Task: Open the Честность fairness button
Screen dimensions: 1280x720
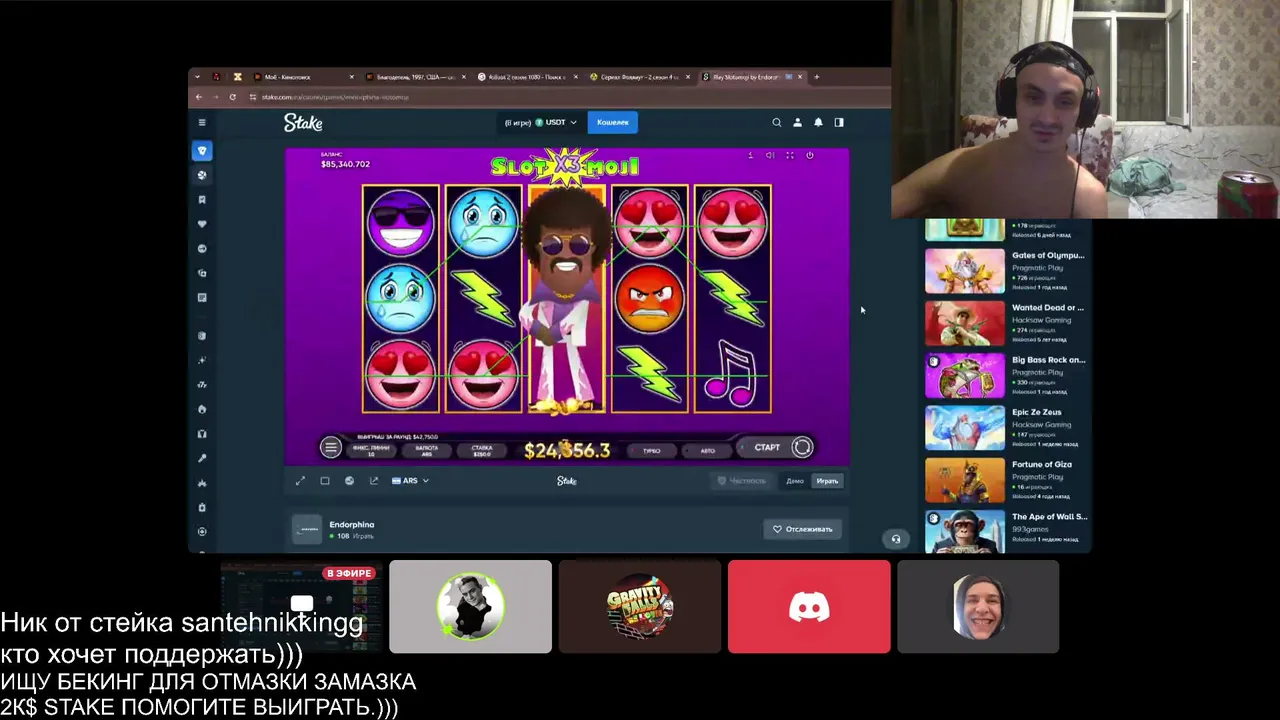Action: point(741,481)
